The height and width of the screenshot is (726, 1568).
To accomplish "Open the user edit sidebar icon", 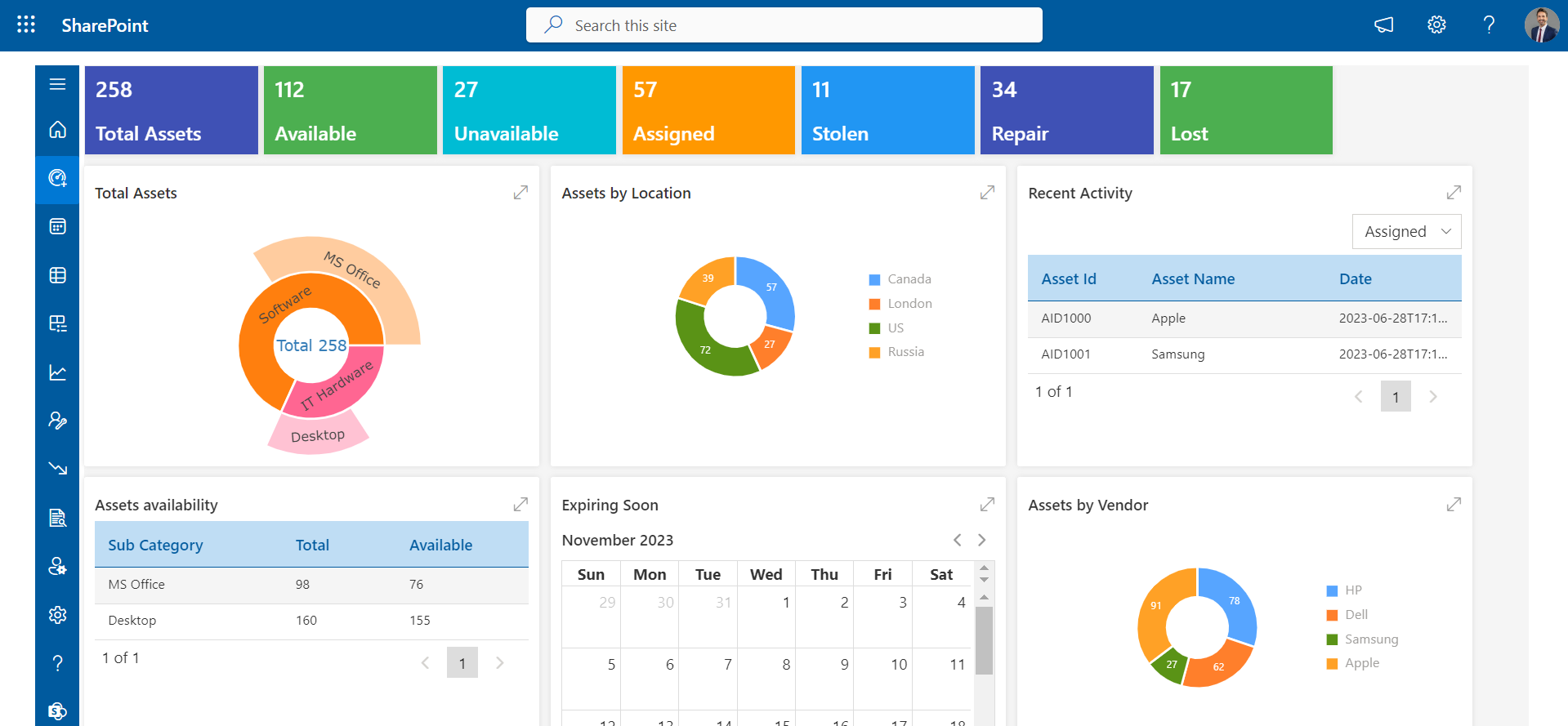I will coord(57,421).
